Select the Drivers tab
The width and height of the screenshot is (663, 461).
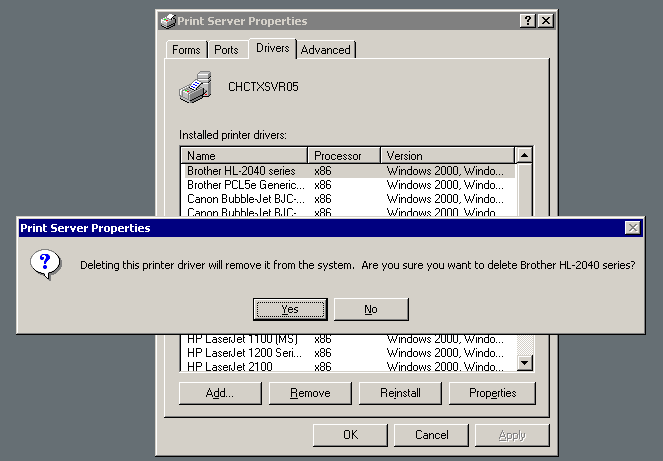[x=273, y=48]
